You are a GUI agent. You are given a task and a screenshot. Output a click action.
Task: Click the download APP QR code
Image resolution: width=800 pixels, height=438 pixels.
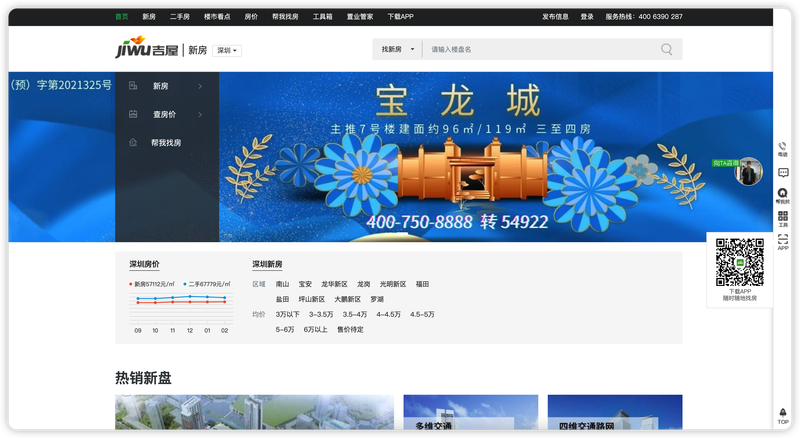pyautogui.click(x=739, y=262)
